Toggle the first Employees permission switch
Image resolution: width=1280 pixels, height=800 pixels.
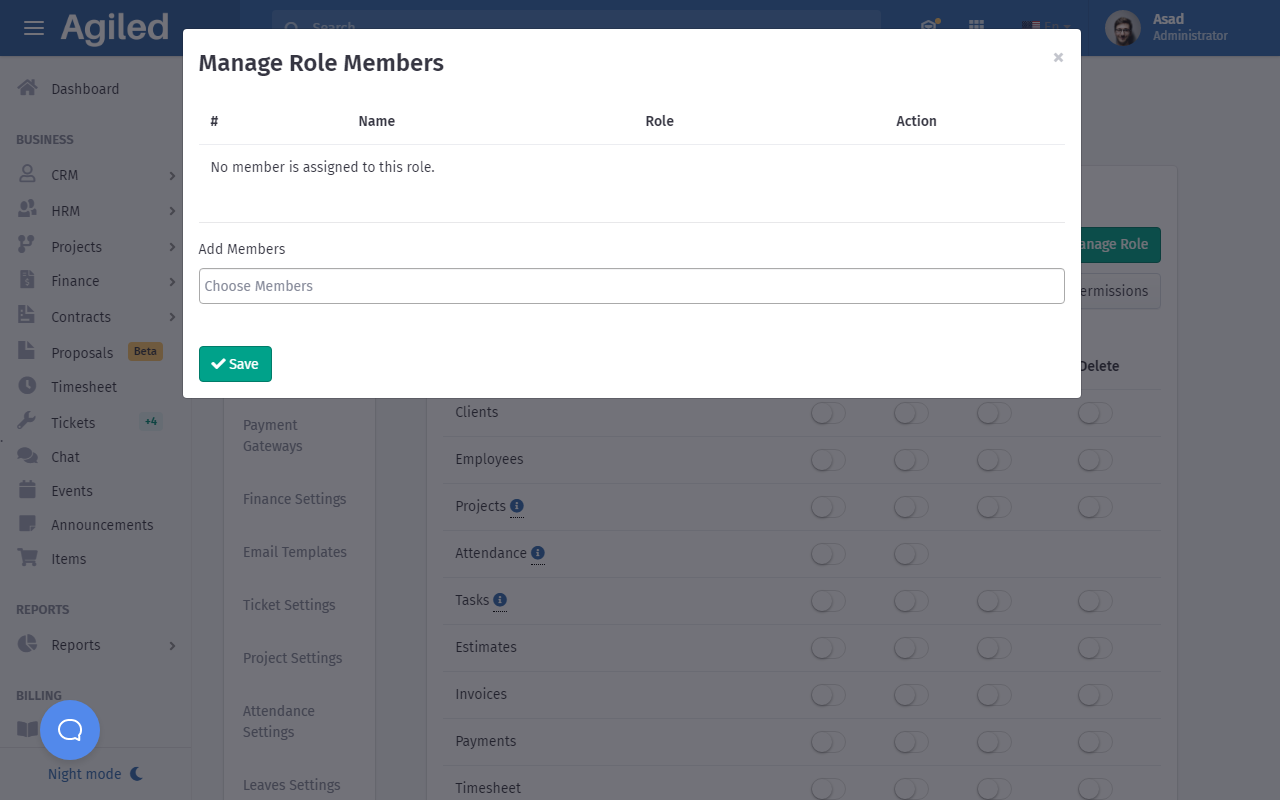point(828,460)
